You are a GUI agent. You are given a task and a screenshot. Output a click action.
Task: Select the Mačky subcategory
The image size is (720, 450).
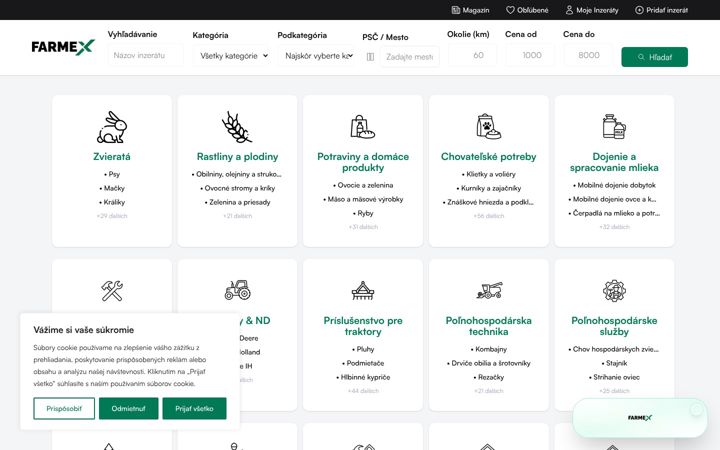[112, 188]
